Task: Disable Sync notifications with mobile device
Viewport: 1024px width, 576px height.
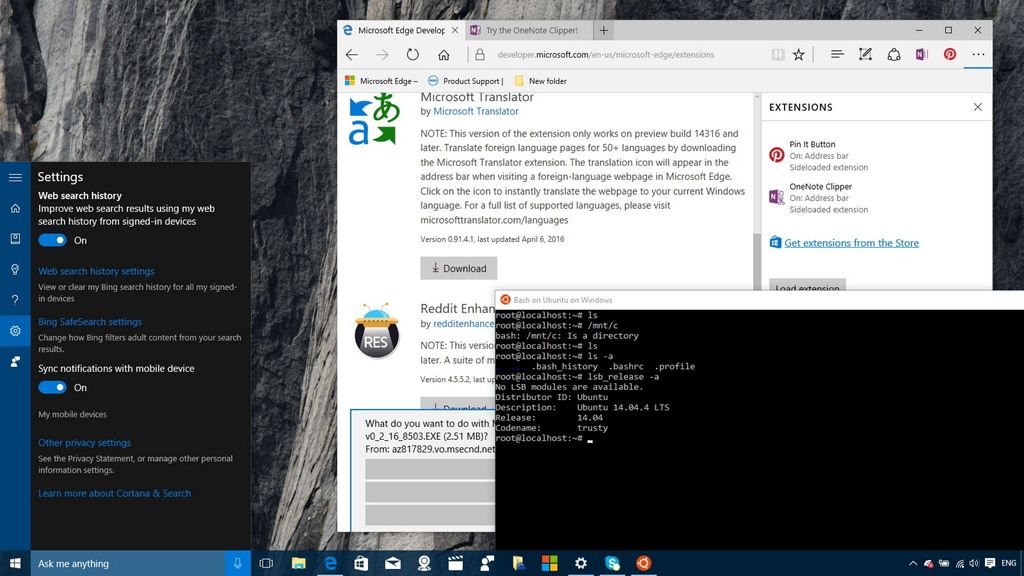Action: [51, 387]
